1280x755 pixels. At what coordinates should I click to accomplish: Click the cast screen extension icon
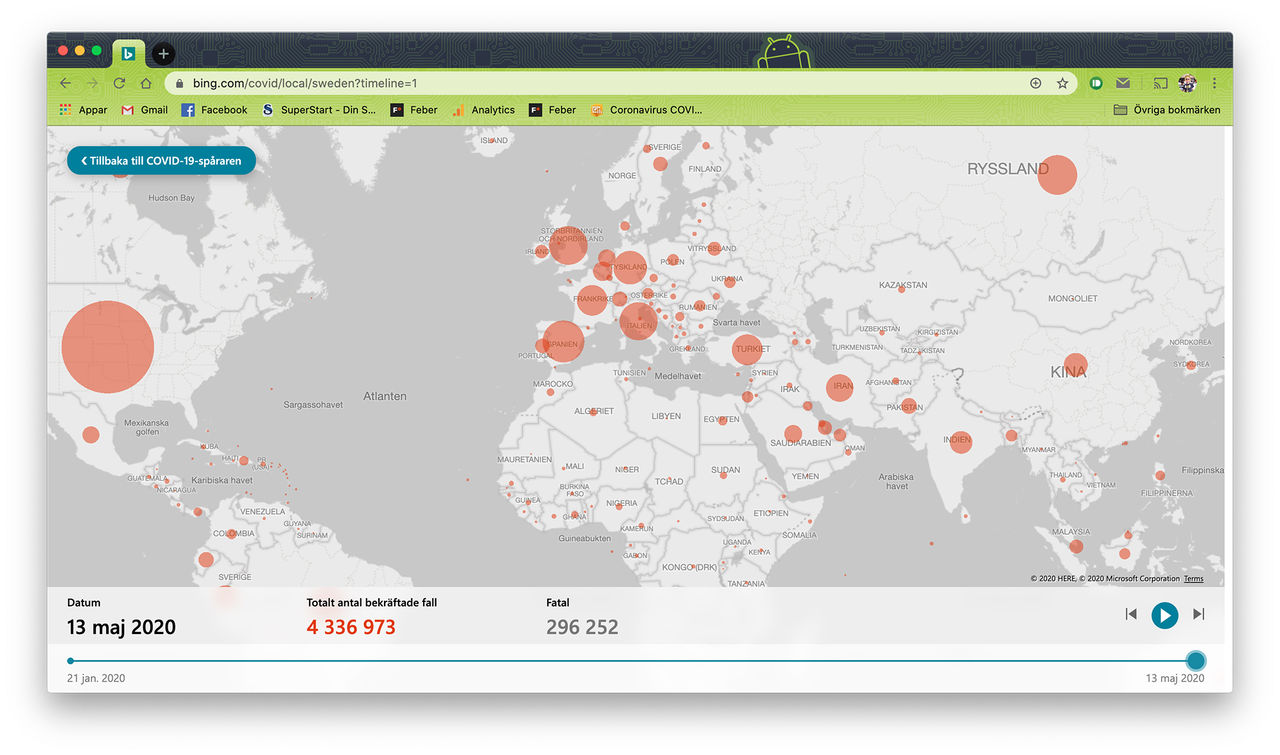(x=1160, y=84)
